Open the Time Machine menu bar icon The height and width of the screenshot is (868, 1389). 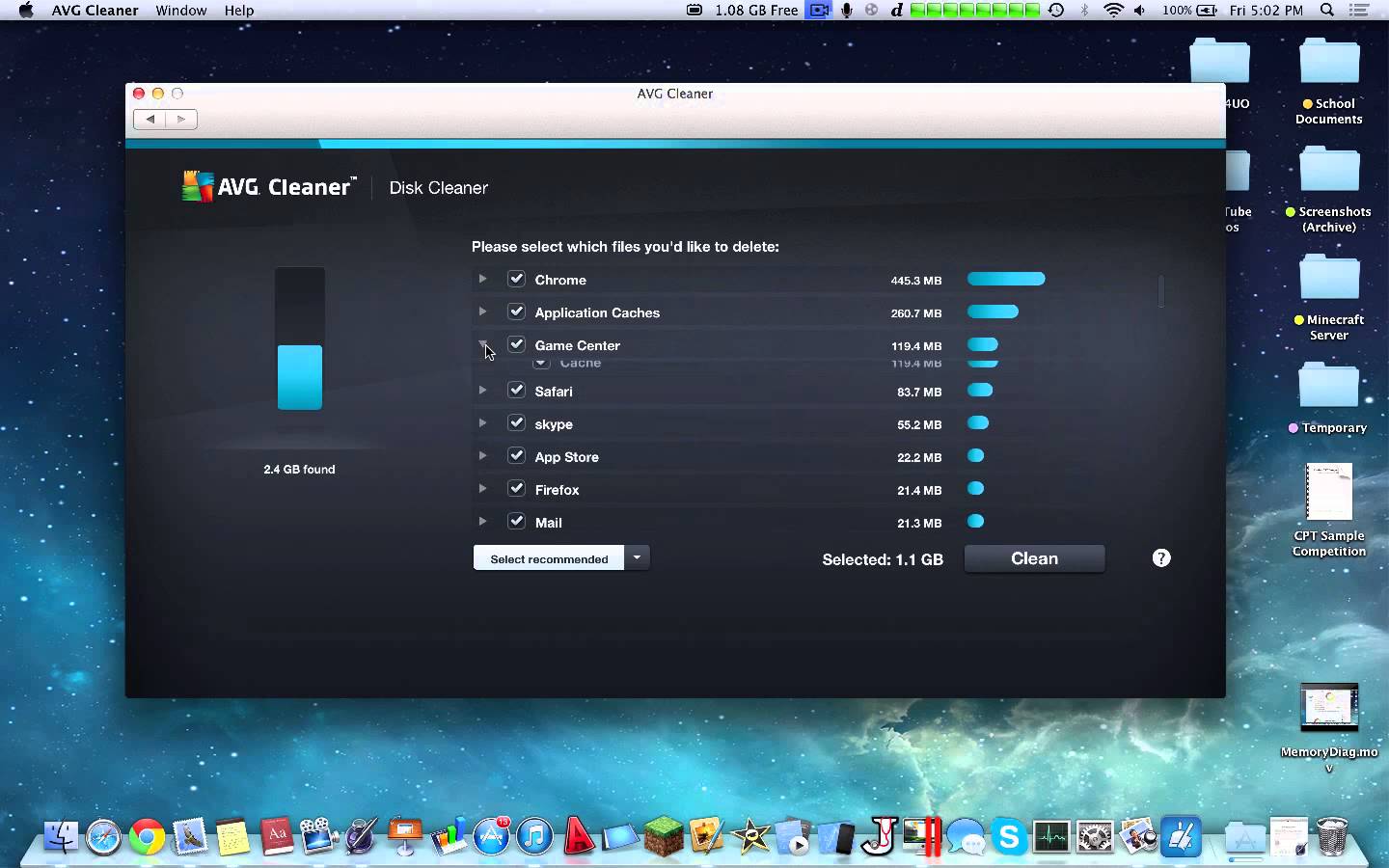(1056, 11)
